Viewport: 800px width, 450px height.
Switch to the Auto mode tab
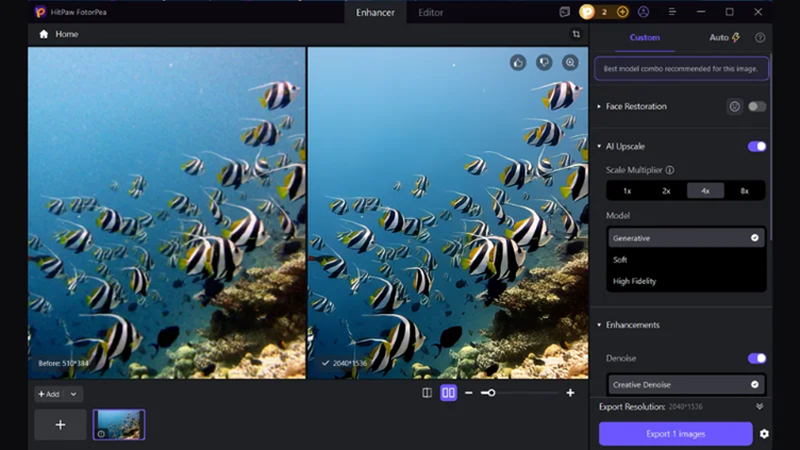point(724,37)
